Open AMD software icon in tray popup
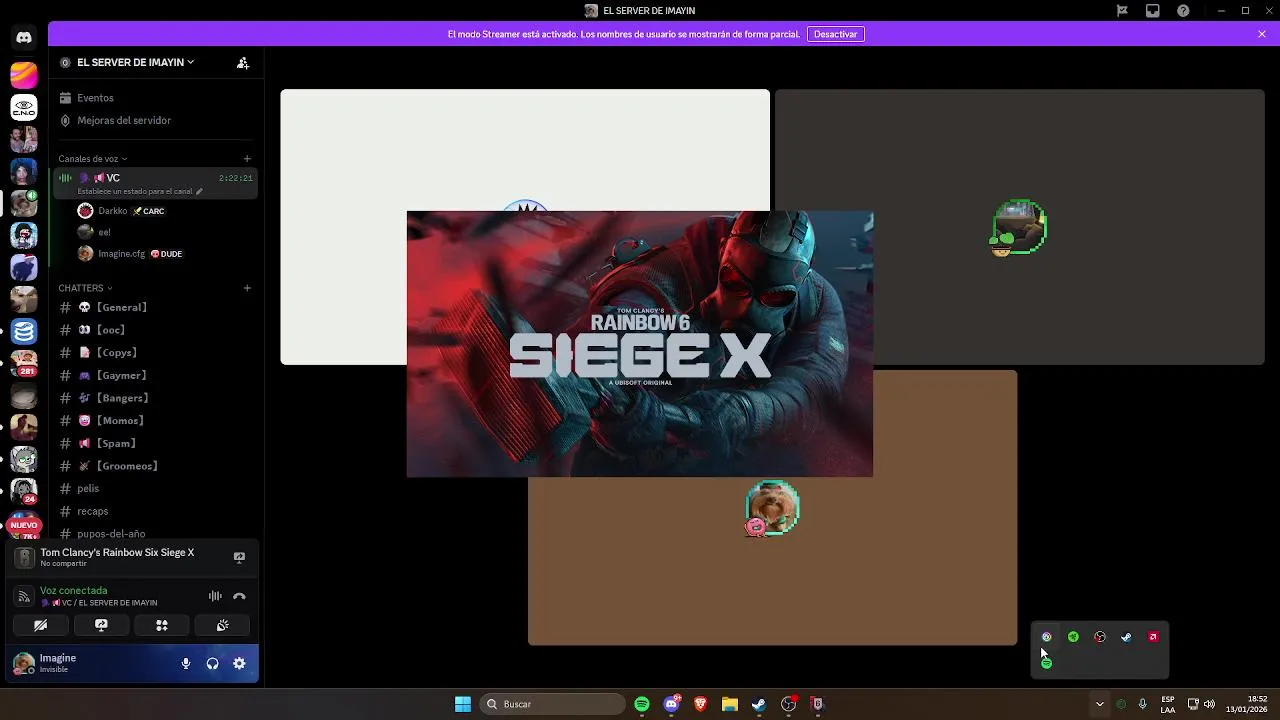Viewport: 1280px width, 720px height. tap(1153, 637)
